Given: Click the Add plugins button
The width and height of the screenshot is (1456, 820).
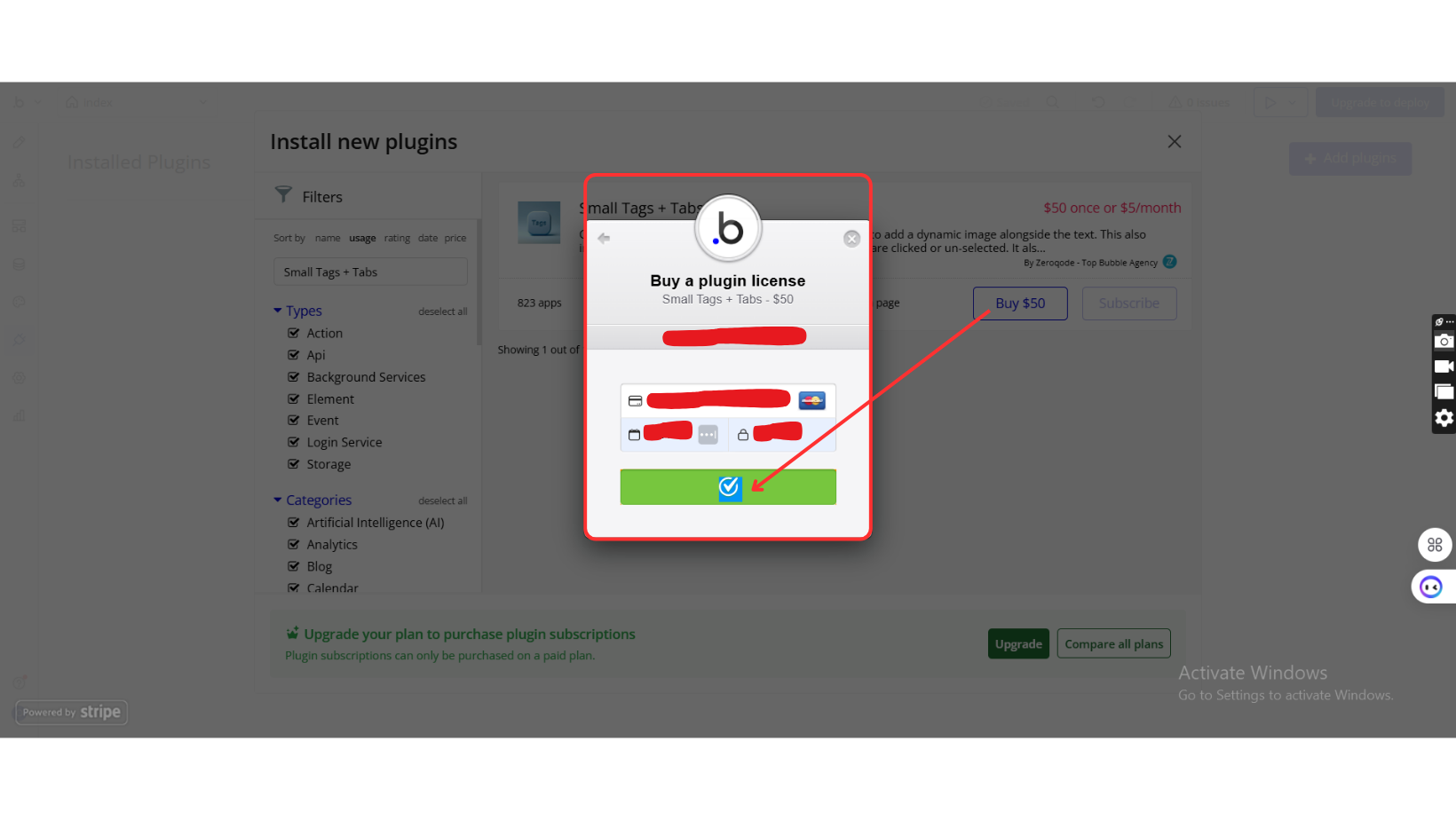Looking at the screenshot, I should click(1350, 159).
